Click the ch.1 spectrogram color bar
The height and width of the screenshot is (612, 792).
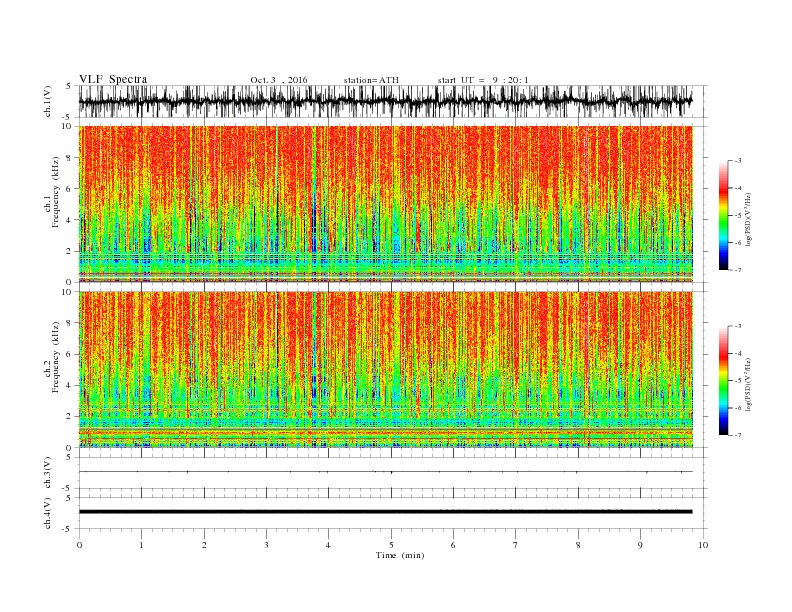click(723, 215)
